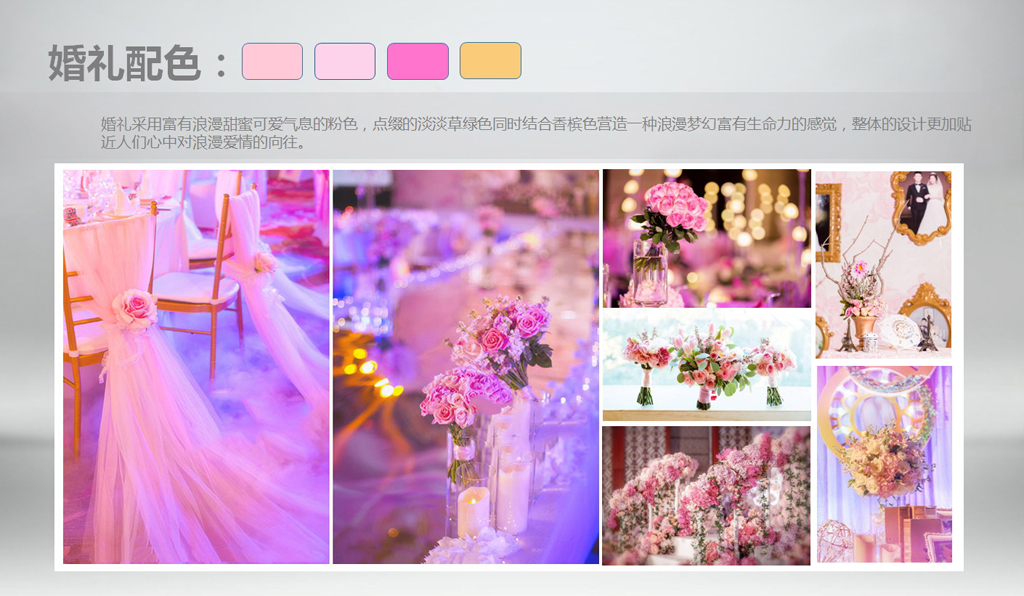Open the bouquet with round gold ornament photo
The width and height of the screenshot is (1024, 596).
coord(884,464)
